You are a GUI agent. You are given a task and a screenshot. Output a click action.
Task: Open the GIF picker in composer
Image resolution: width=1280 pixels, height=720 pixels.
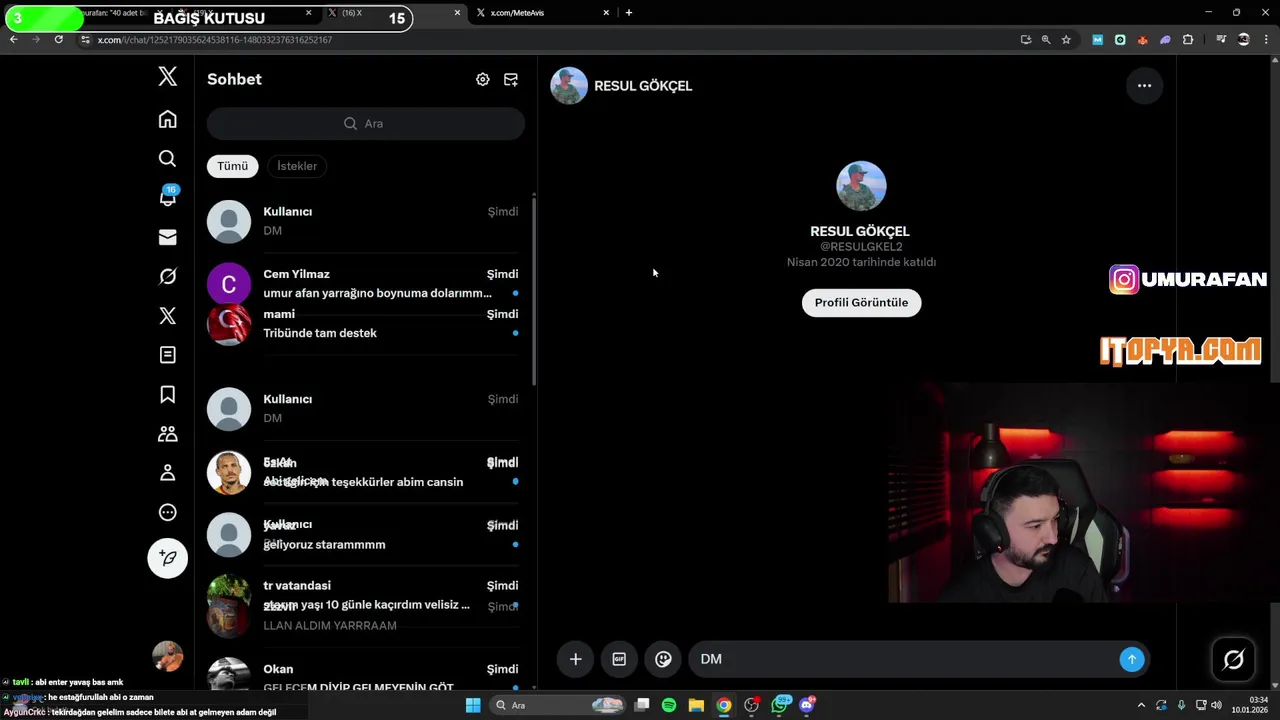619,659
